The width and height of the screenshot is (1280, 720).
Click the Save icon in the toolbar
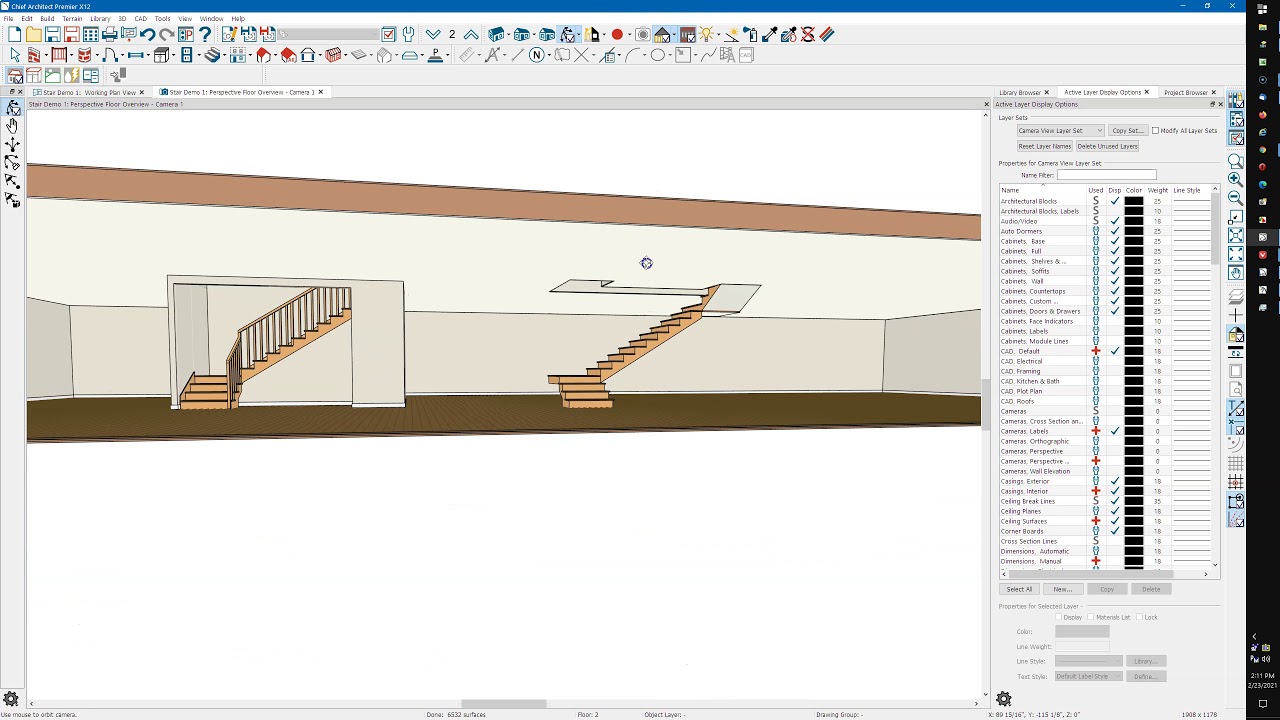[52, 35]
